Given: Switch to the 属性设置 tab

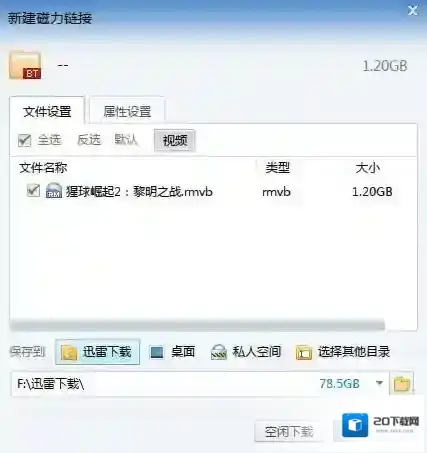Looking at the screenshot, I should point(127,111).
